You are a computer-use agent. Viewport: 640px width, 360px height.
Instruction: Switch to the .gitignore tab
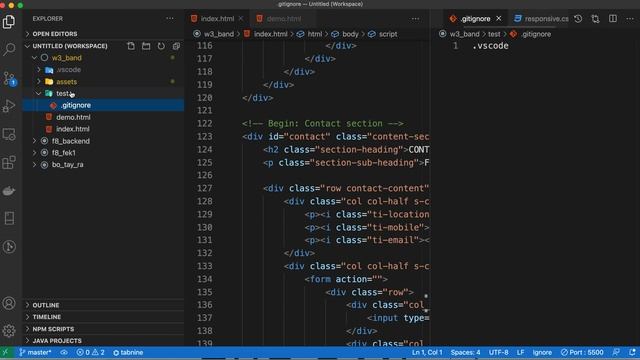point(475,18)
